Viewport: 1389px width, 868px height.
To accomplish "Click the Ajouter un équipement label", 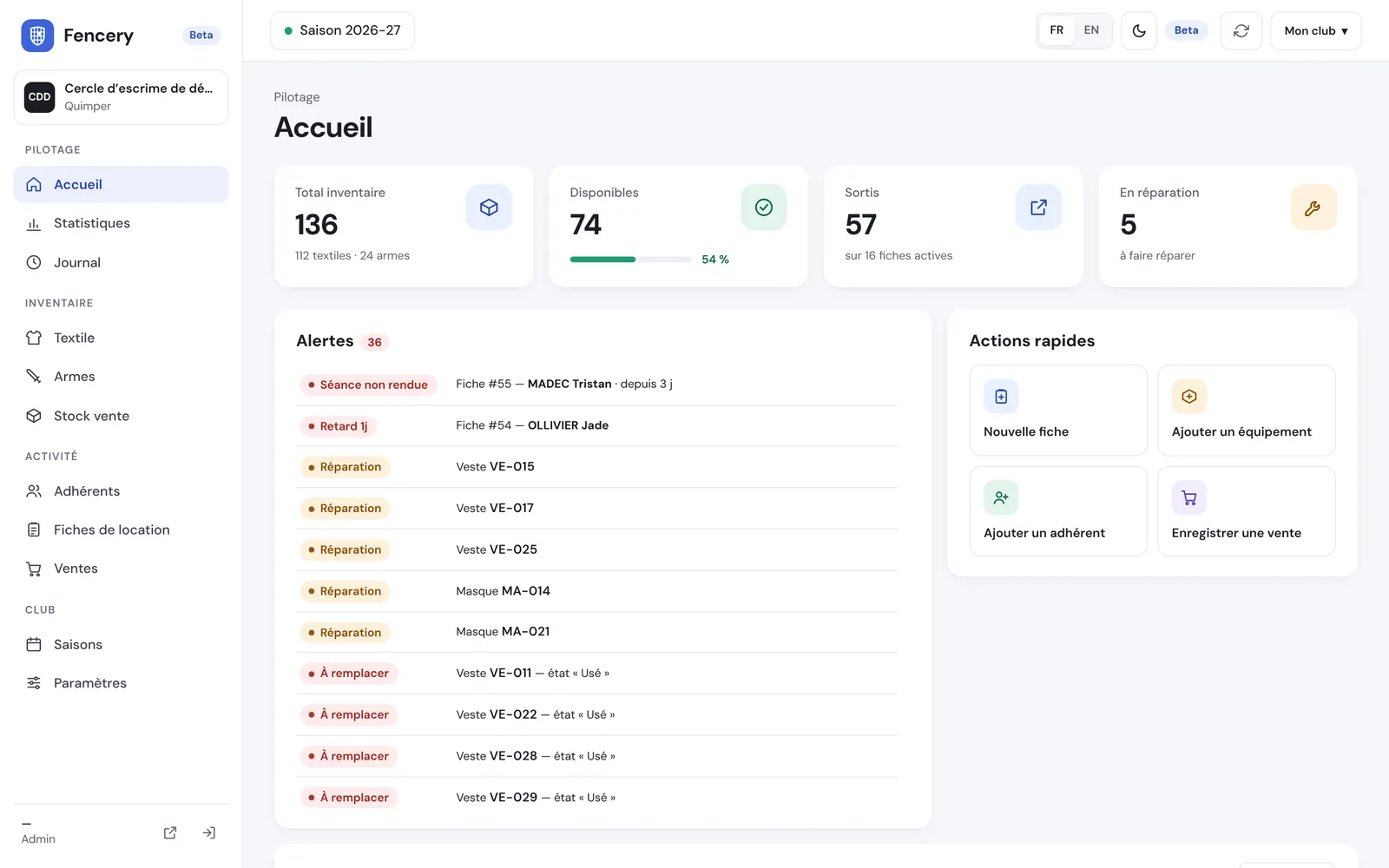I will [1241, 432].
